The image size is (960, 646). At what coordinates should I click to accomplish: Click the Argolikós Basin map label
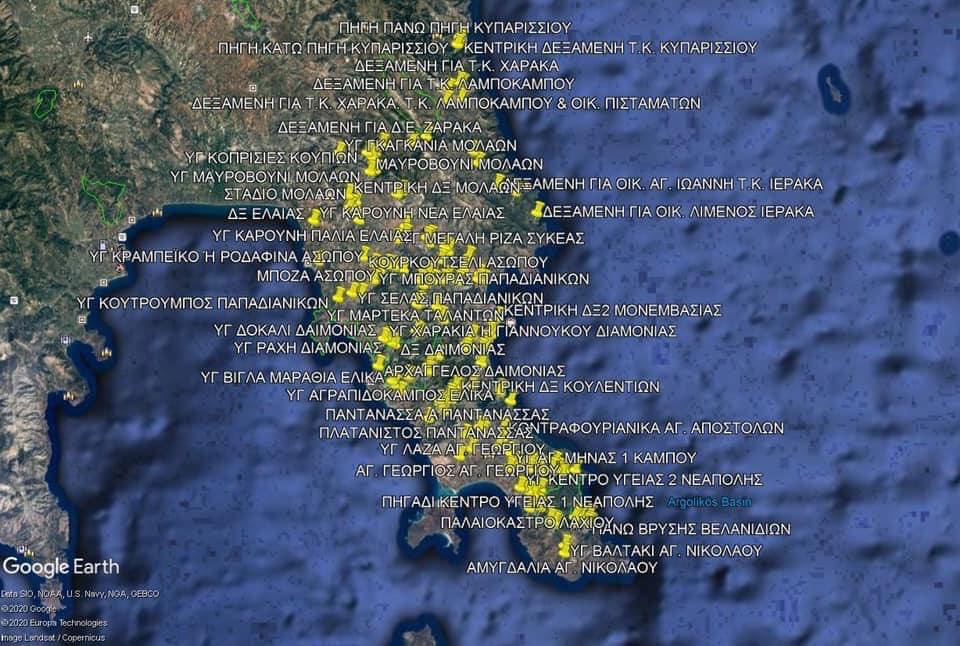click(x=708, y=501)
